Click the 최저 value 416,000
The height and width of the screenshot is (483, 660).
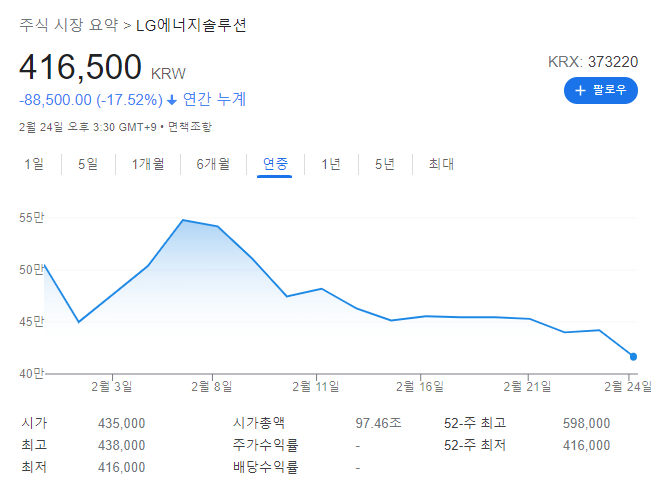coord(122,467)
